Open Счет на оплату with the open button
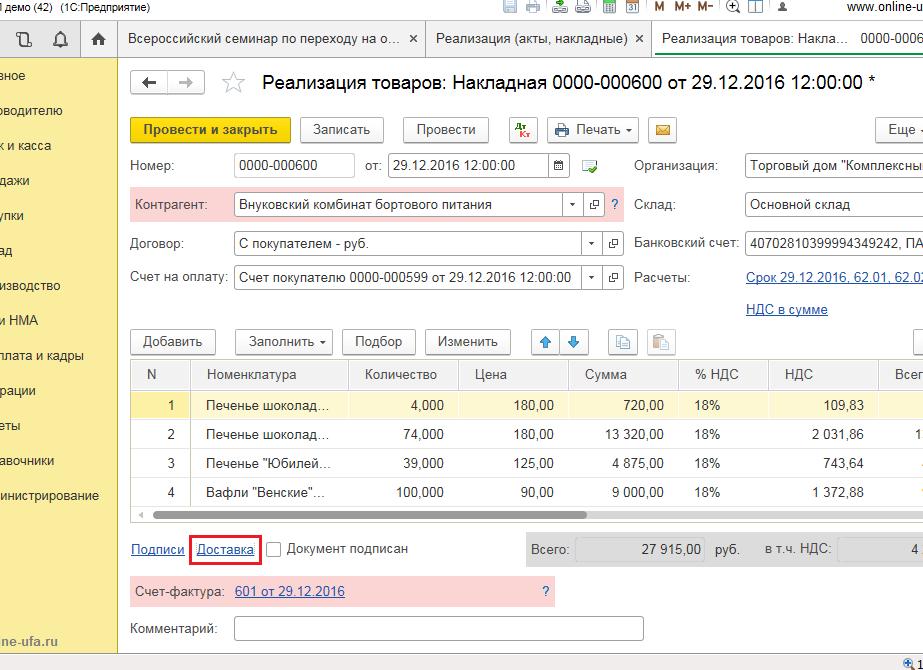Screen dimensions: 923x670 point(613,277)
